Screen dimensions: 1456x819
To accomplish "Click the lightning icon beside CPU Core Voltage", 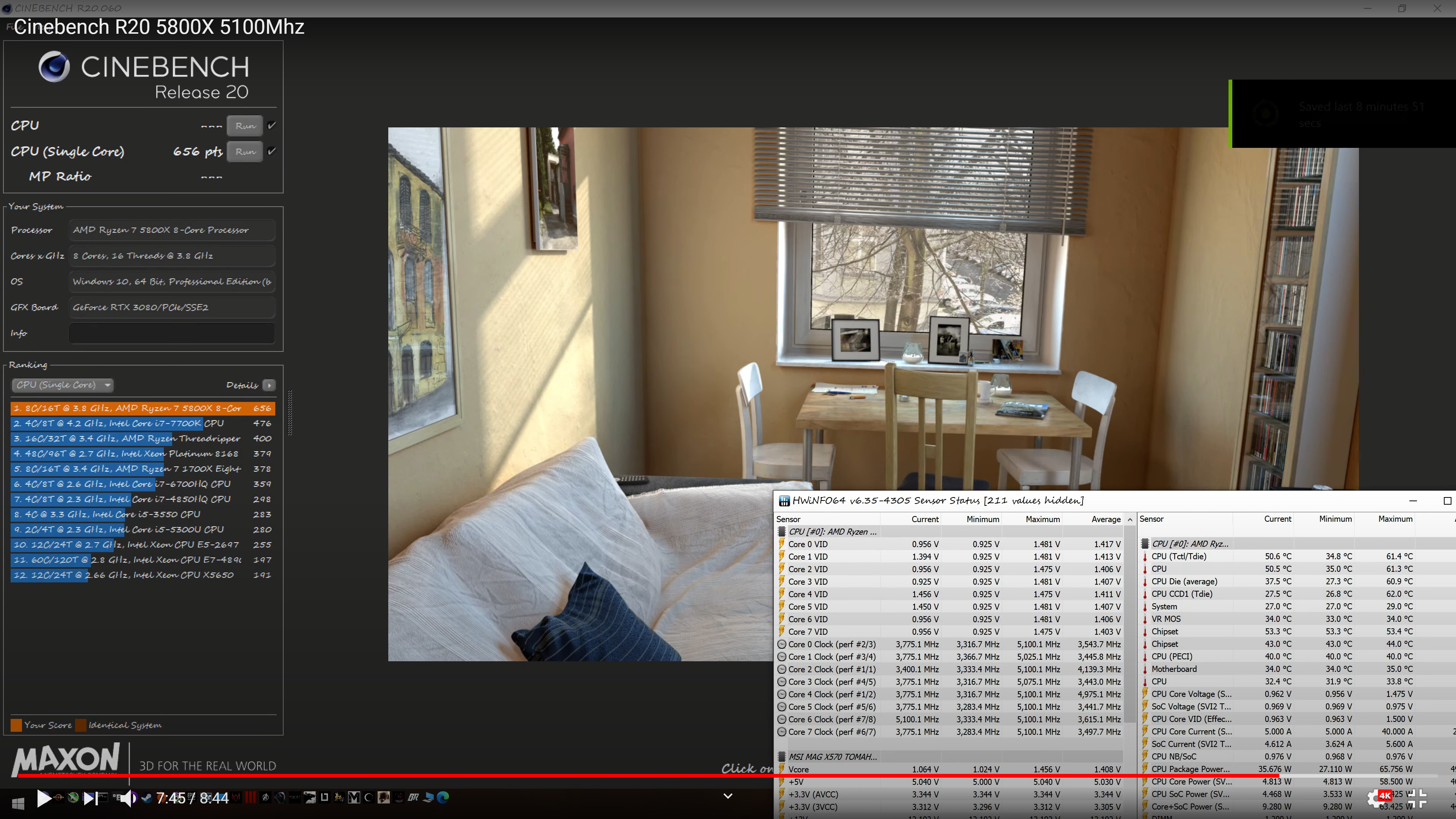I will tap(1145, 694).
